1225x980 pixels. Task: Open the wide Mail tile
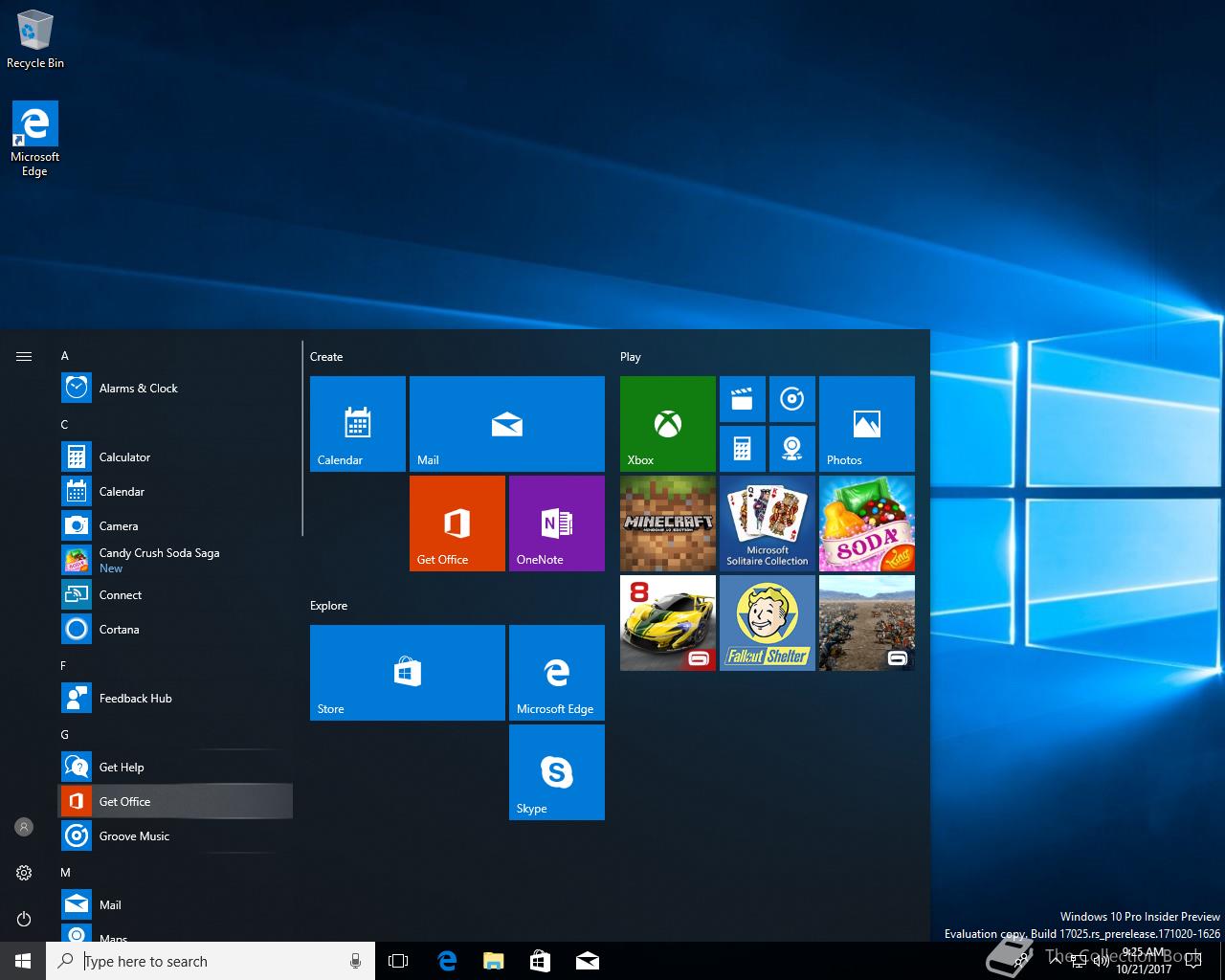(507, 424)
